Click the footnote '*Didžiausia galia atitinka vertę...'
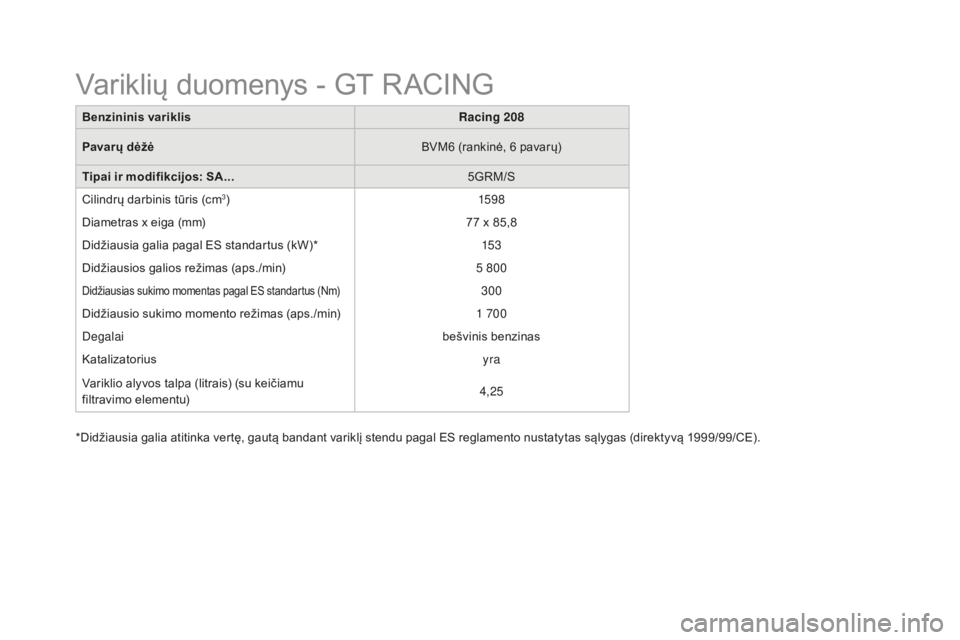Image resolution: width=960 pixels, height=640 pixels. [x=418, y=438]
